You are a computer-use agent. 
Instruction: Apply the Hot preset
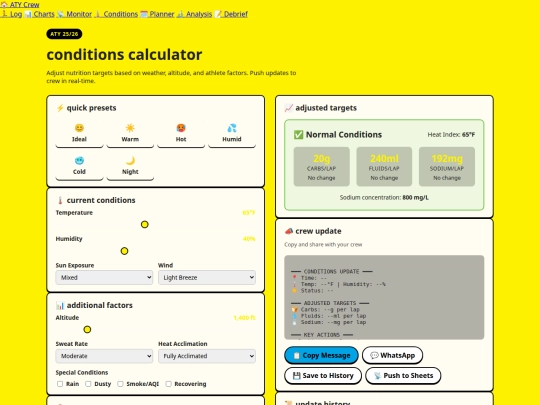(x=181, y=134)
